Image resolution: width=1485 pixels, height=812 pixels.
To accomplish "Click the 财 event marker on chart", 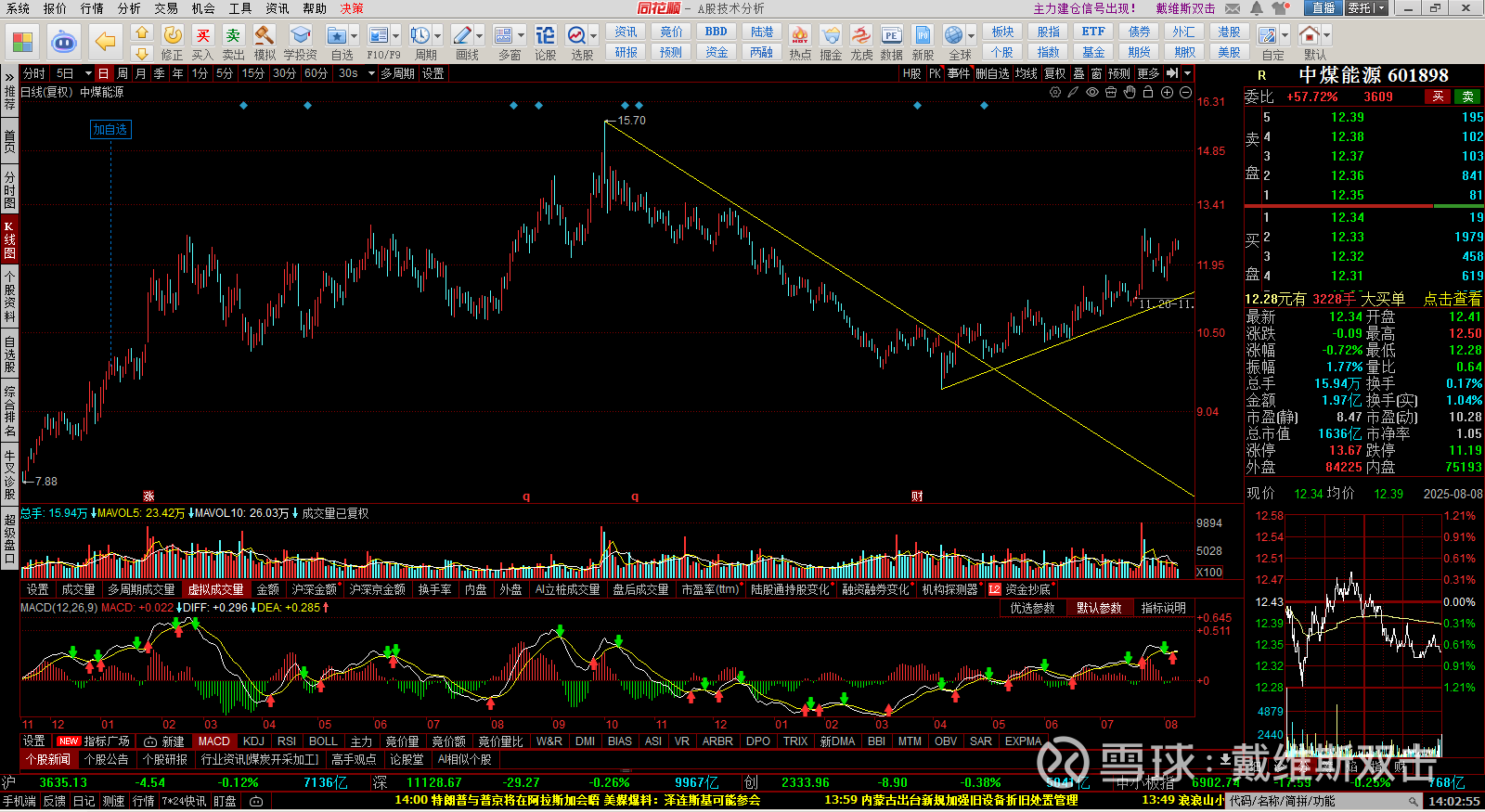I will pos(917,496).
